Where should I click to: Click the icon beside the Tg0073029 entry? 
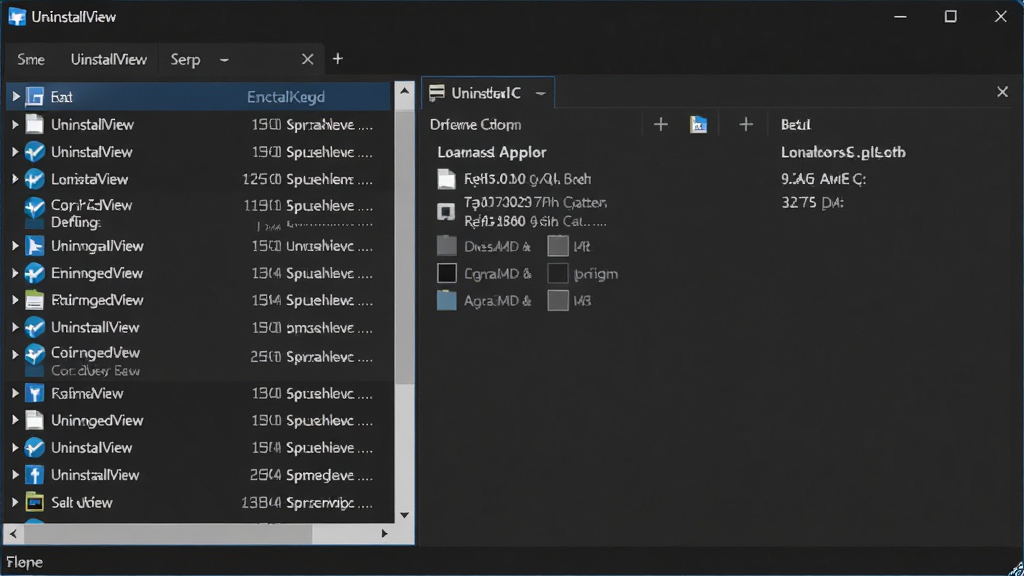point(446,212)
